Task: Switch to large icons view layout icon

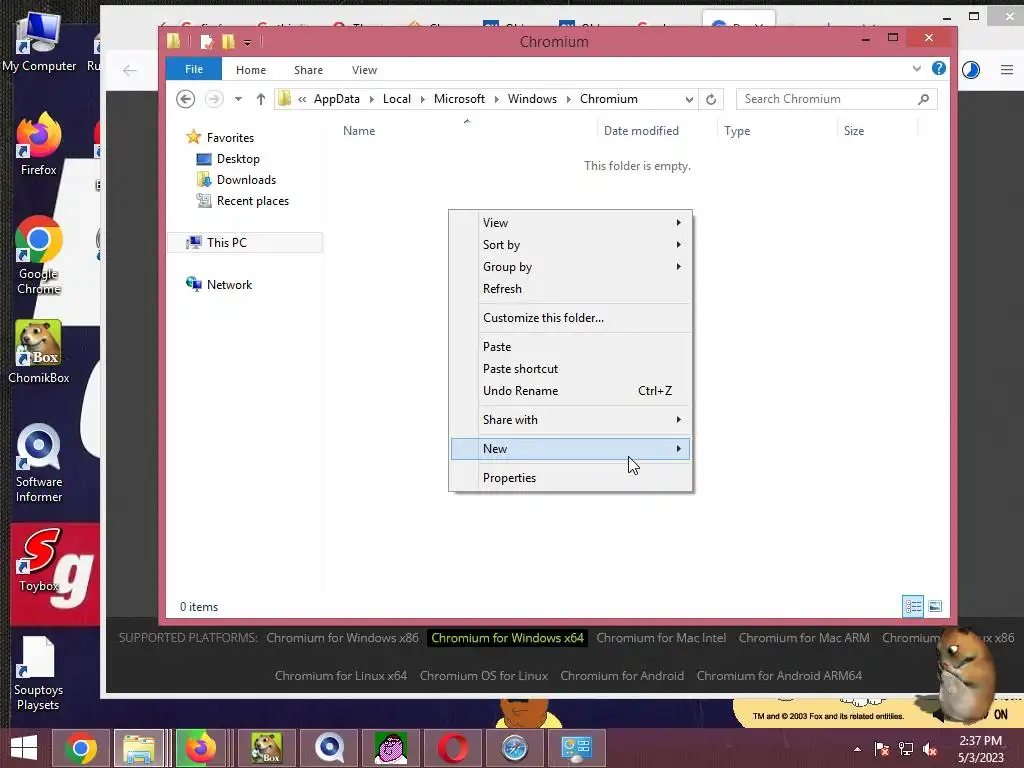Action: point(935,607)
